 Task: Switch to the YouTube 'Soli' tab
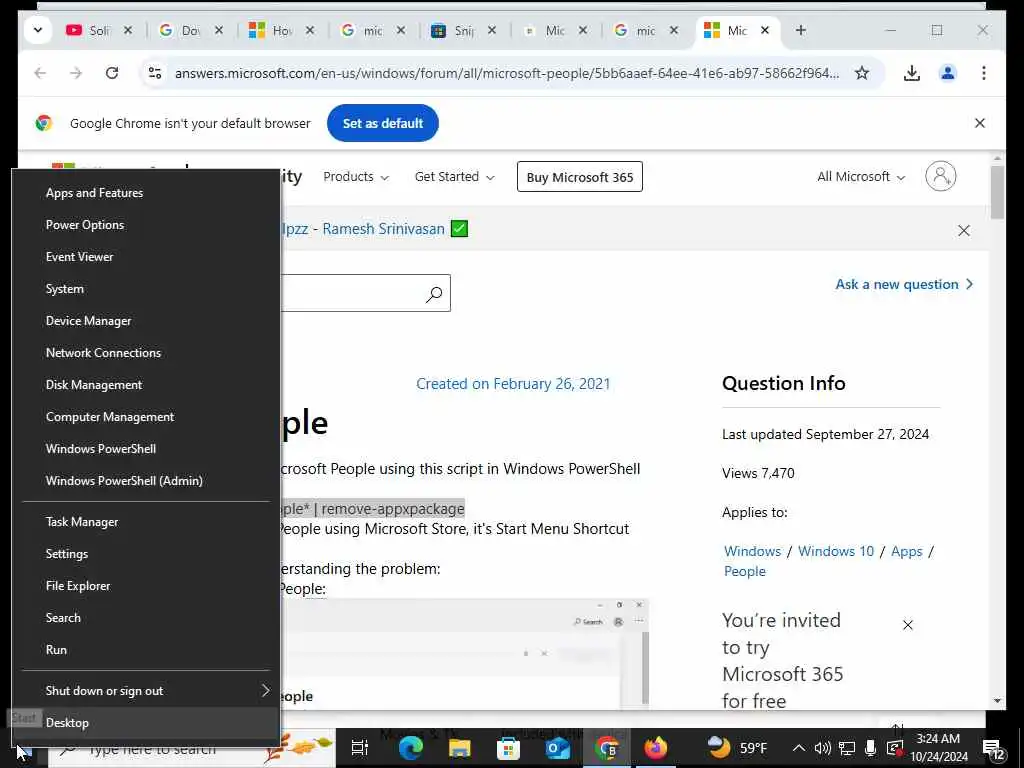point(100,30)
